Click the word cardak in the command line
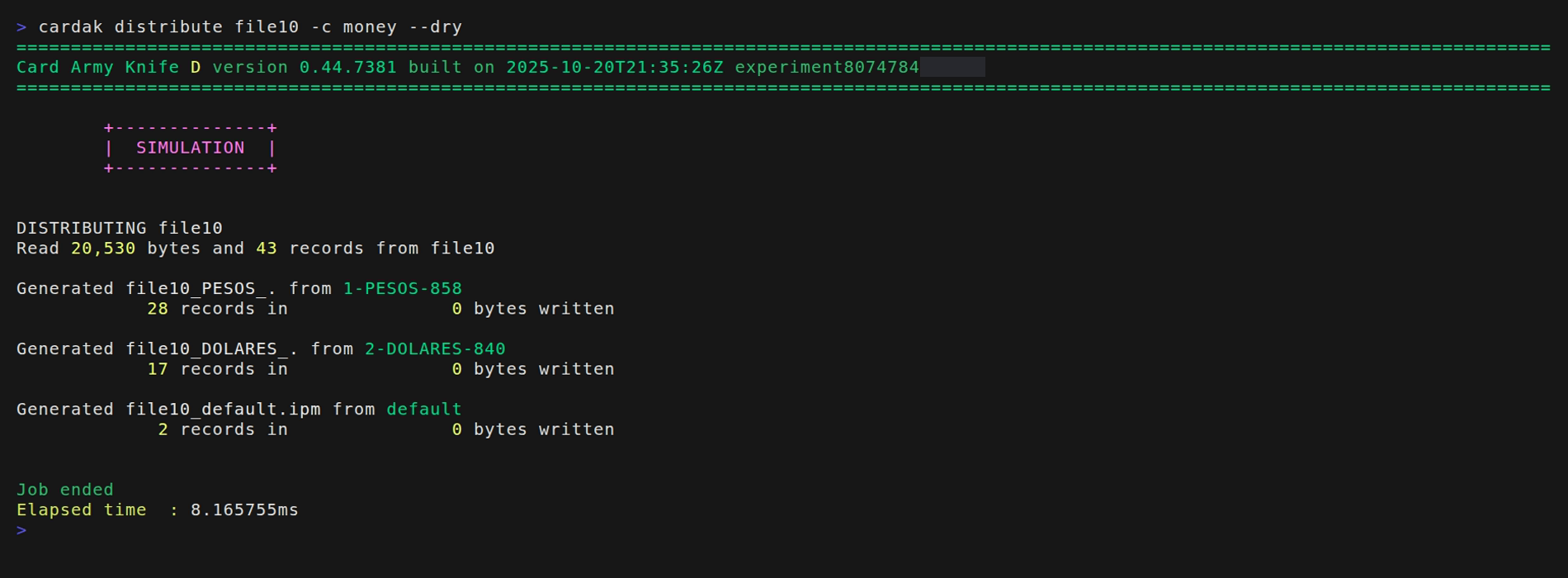This screenshot has width=1568, height=578. pyautogui.click(x=71, y=27)
